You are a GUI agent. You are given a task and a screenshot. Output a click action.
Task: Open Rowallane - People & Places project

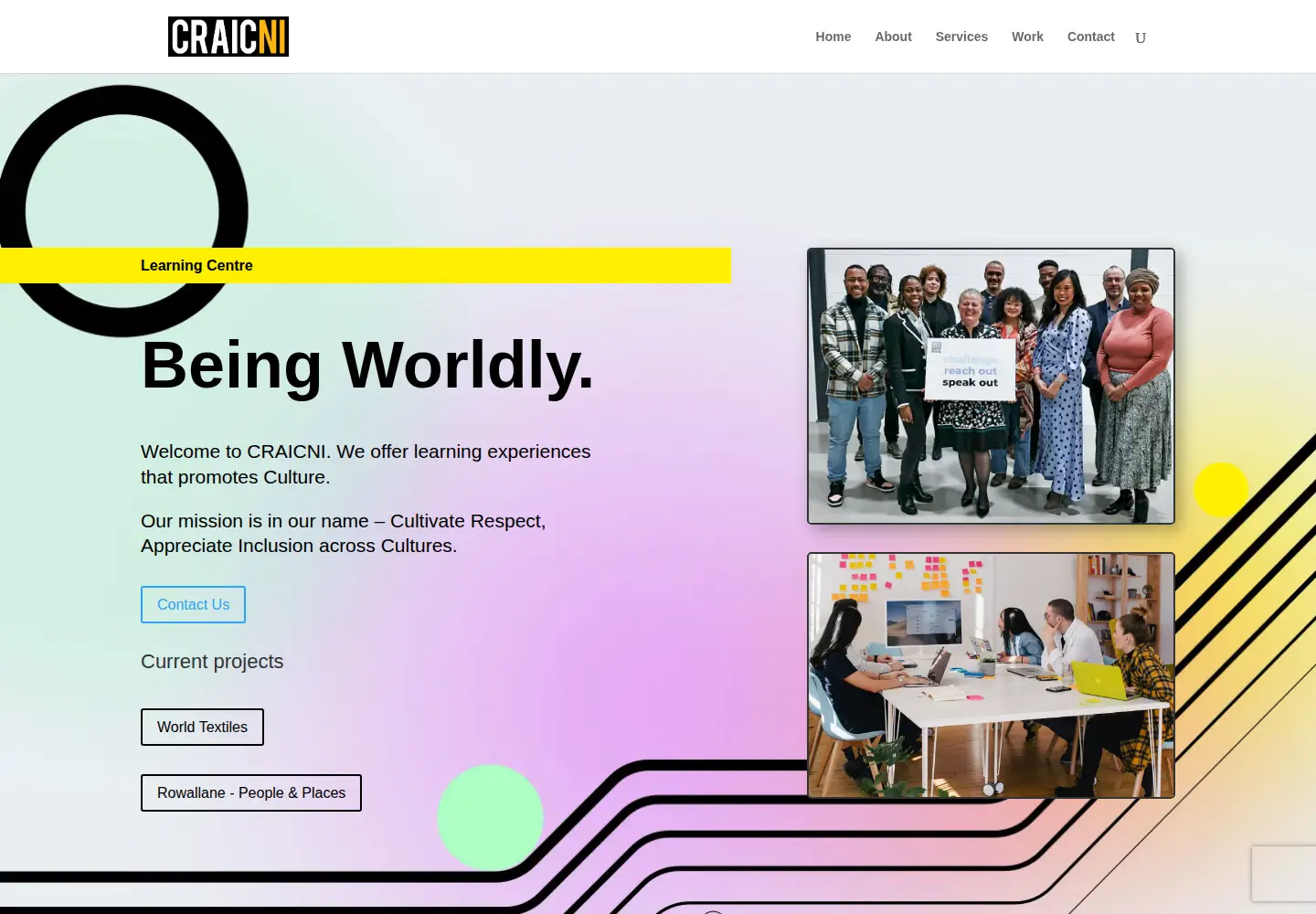pyautogui.click(x=251, y=792)
